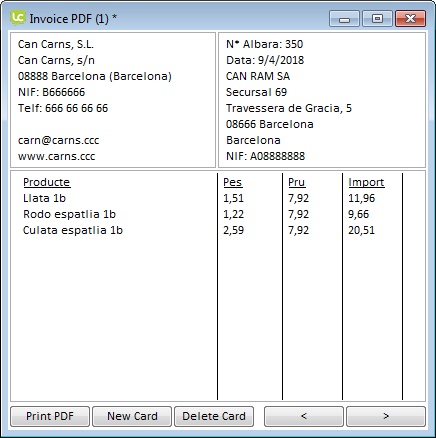Click the 'NIF: A08888888' line
436x438 pixels.
[x=265, y=156]
